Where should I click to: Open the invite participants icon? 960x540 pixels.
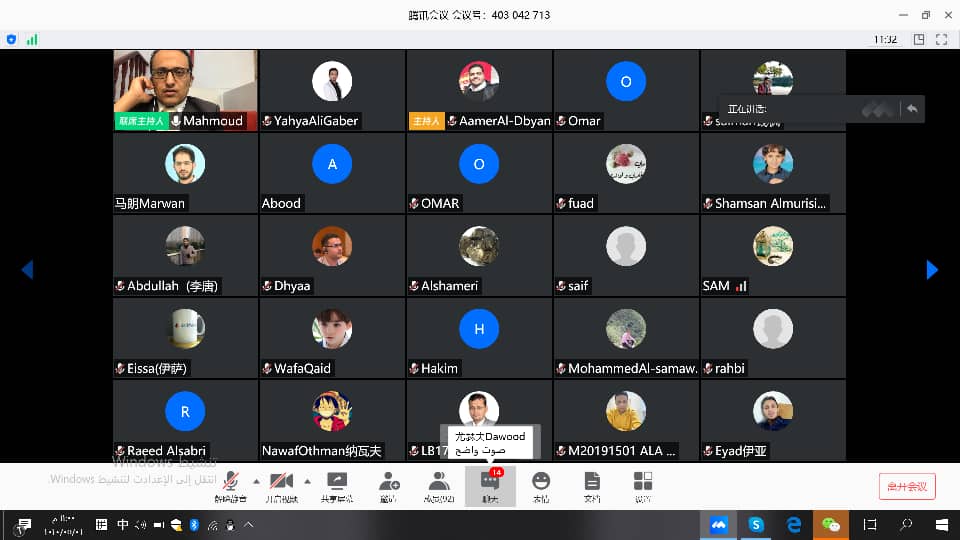coord(389,485)
